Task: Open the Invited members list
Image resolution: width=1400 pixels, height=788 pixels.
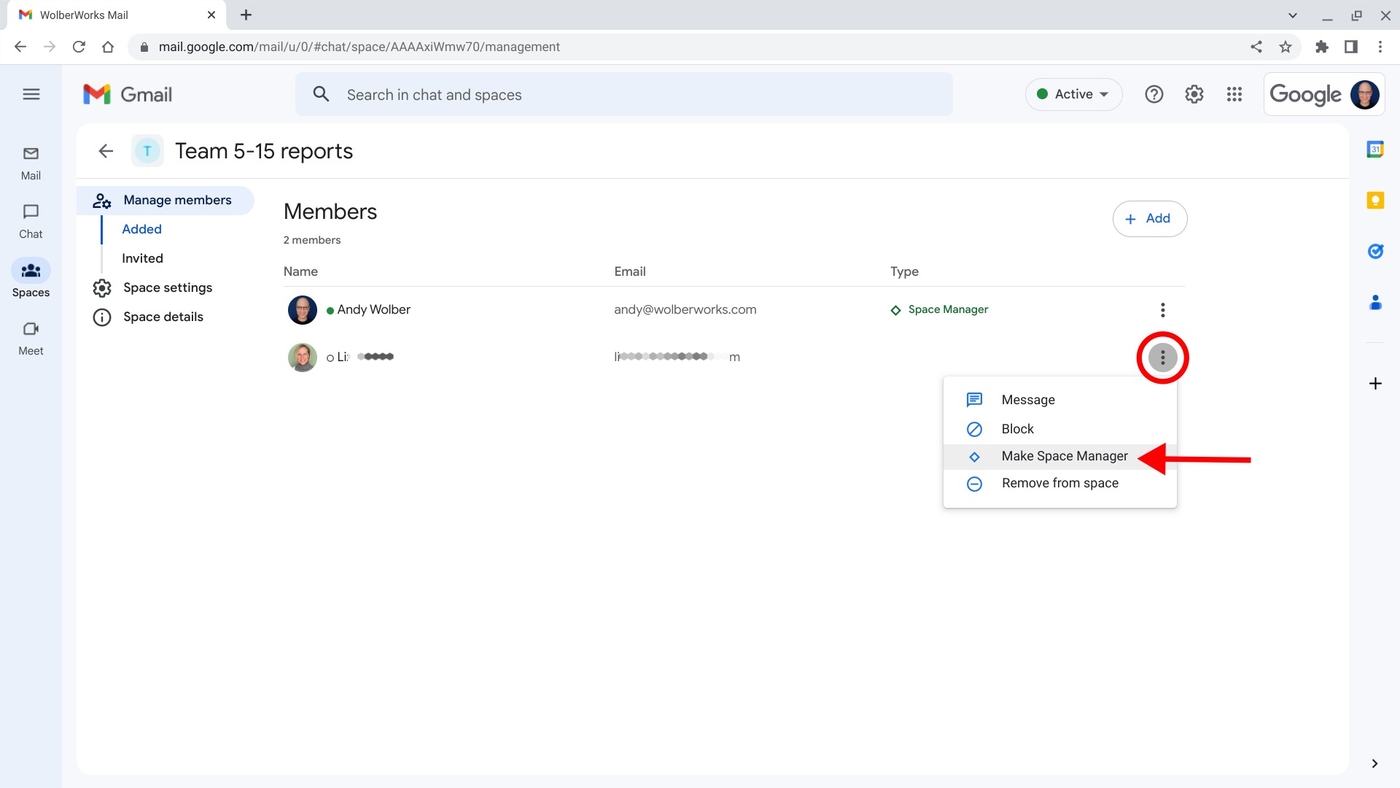Action: [x=142, y=258]
